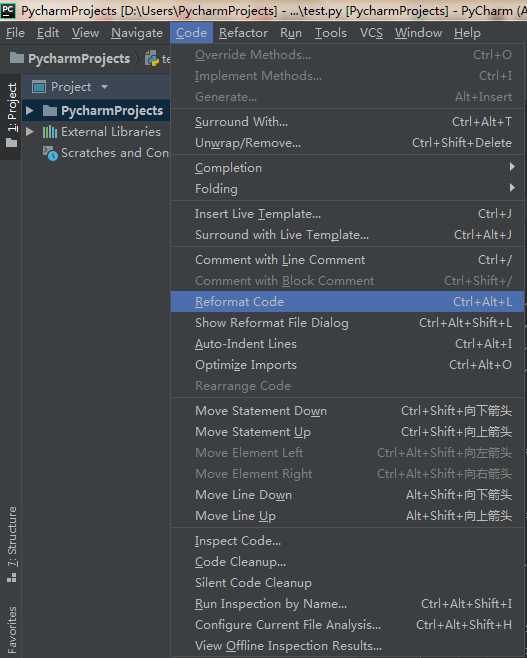Open the VCS menu
527x658 pixels.
(371, 33)
